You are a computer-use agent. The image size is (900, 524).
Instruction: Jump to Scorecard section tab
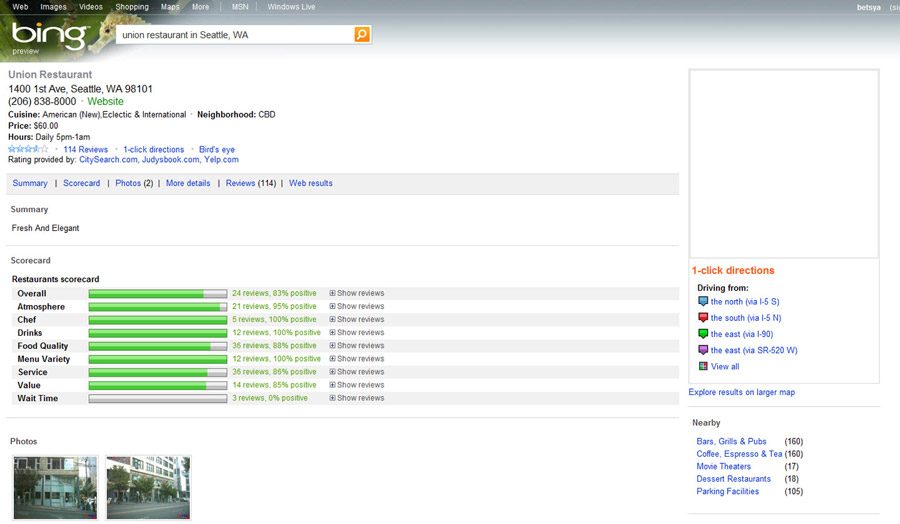(81, 184)
